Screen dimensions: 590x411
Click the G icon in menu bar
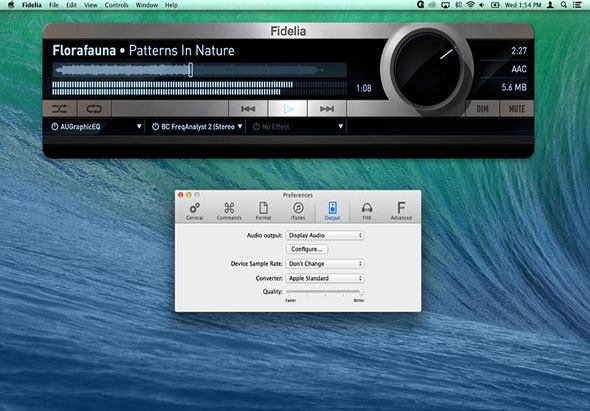click(421, 5)
